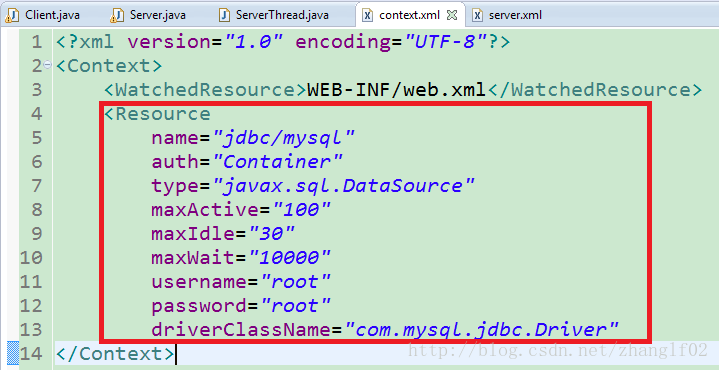Screen dimensions: 719x370
Task: Click line number 4 in gutter
Action: point(37,114)
